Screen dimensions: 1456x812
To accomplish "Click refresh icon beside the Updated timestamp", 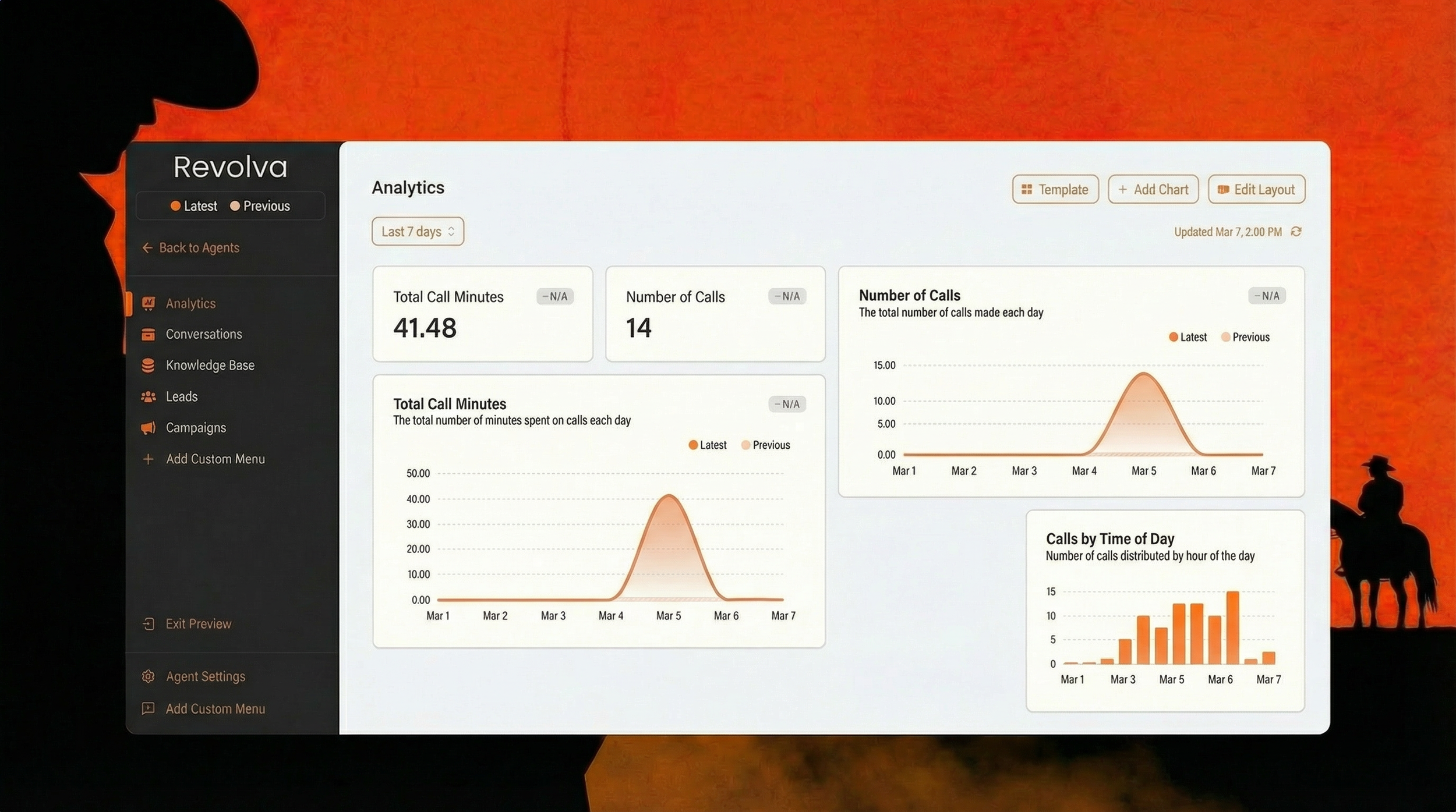I will [1296, 232].
